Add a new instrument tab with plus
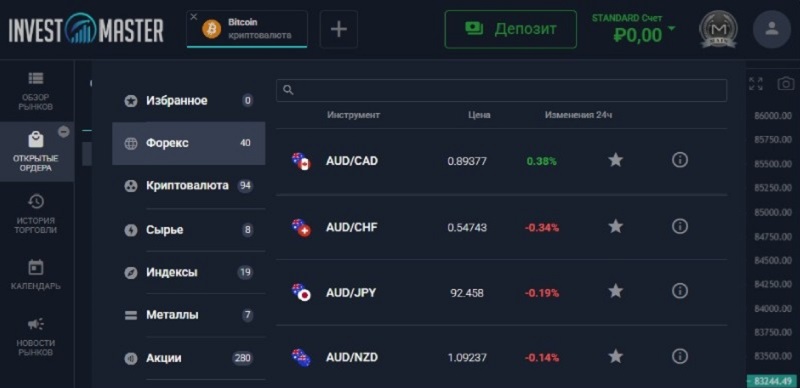 tap(339, 29)
